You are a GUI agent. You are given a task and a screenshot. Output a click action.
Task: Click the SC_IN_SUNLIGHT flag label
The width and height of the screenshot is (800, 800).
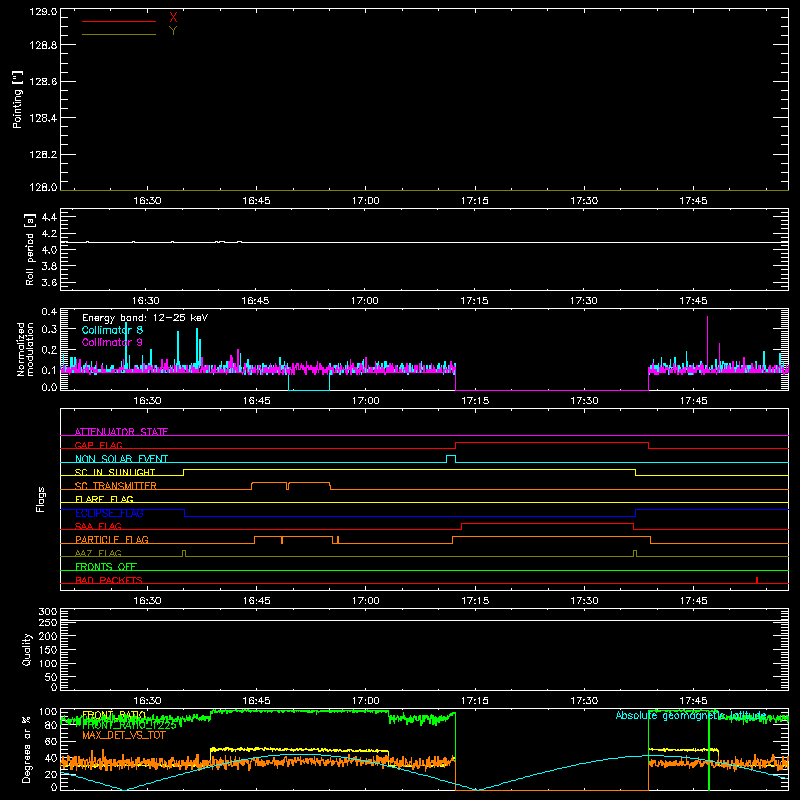pyautogui.click(x=115, y=472)
